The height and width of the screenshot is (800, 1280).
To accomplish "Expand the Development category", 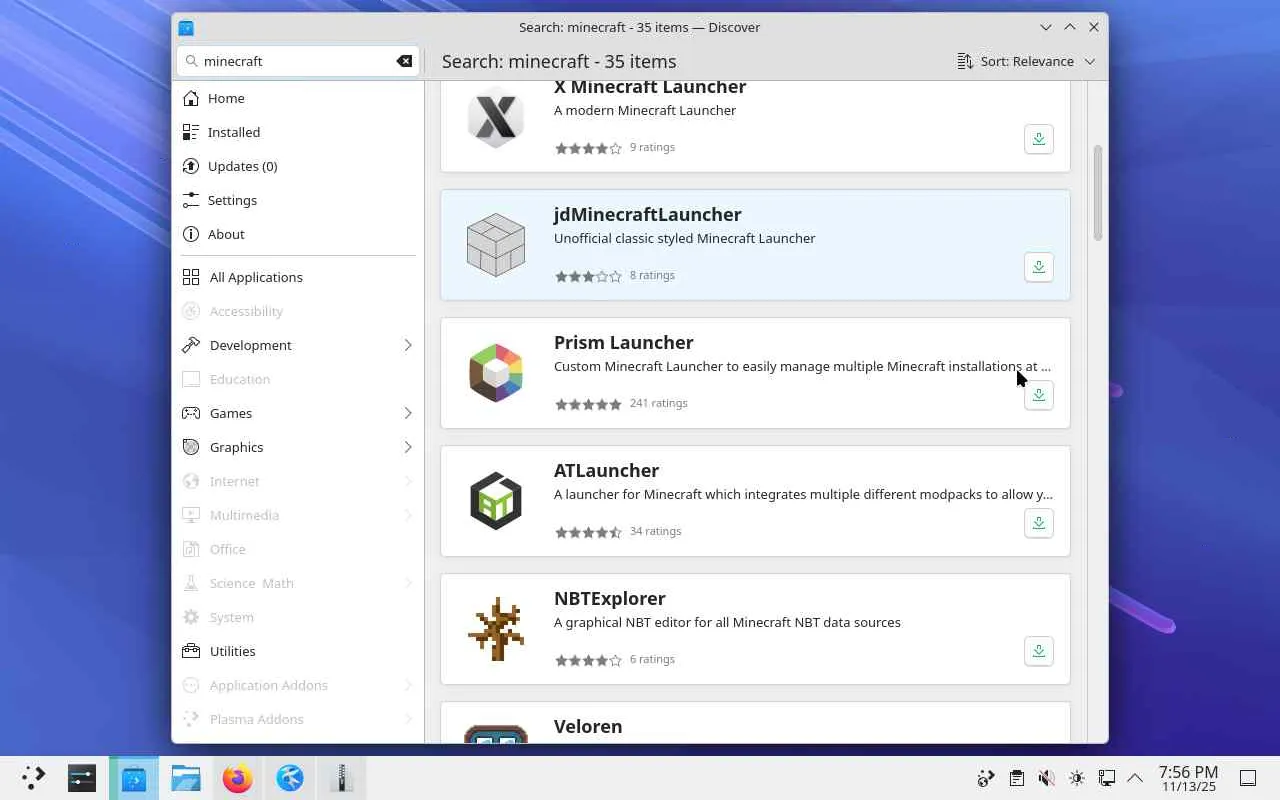I will [x=298, y=345].
